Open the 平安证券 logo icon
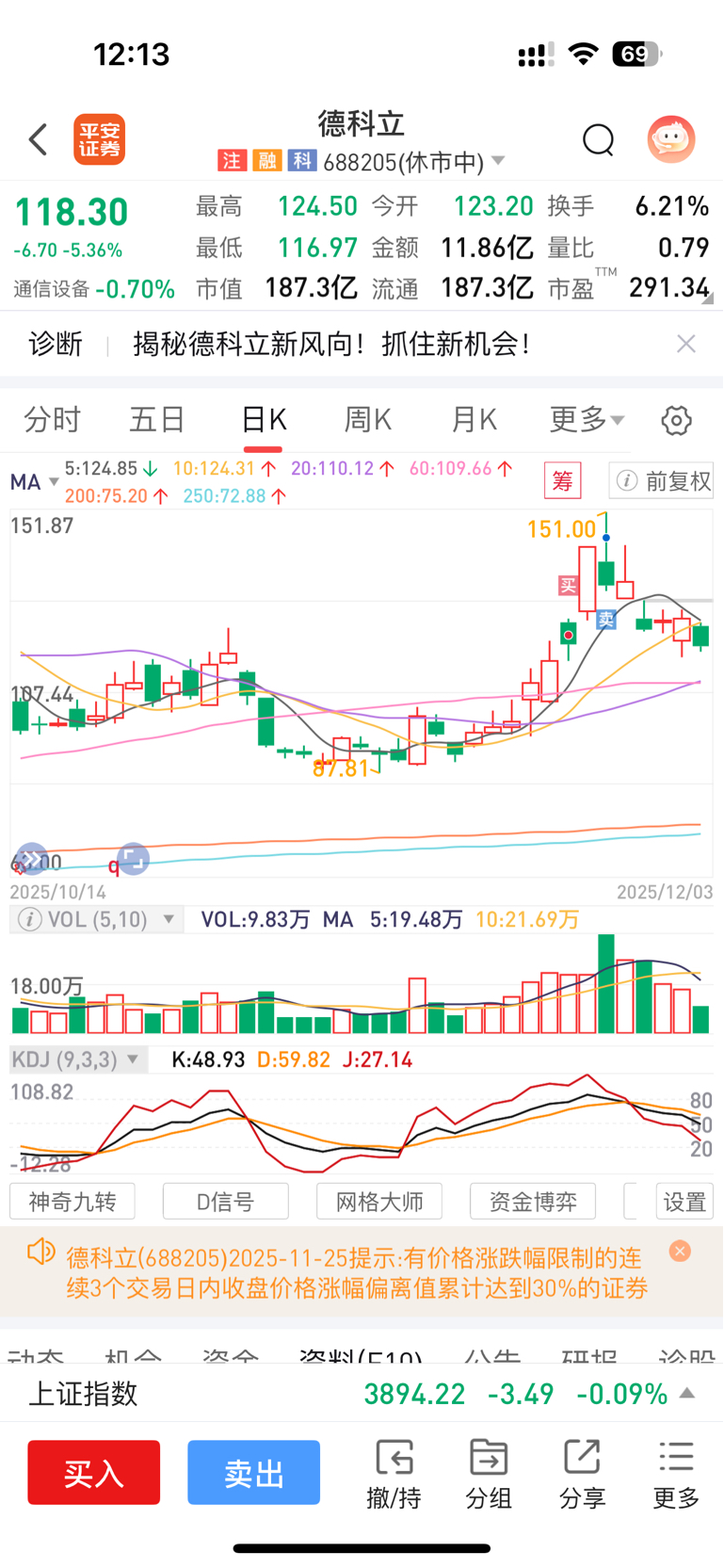 (100, 139)
